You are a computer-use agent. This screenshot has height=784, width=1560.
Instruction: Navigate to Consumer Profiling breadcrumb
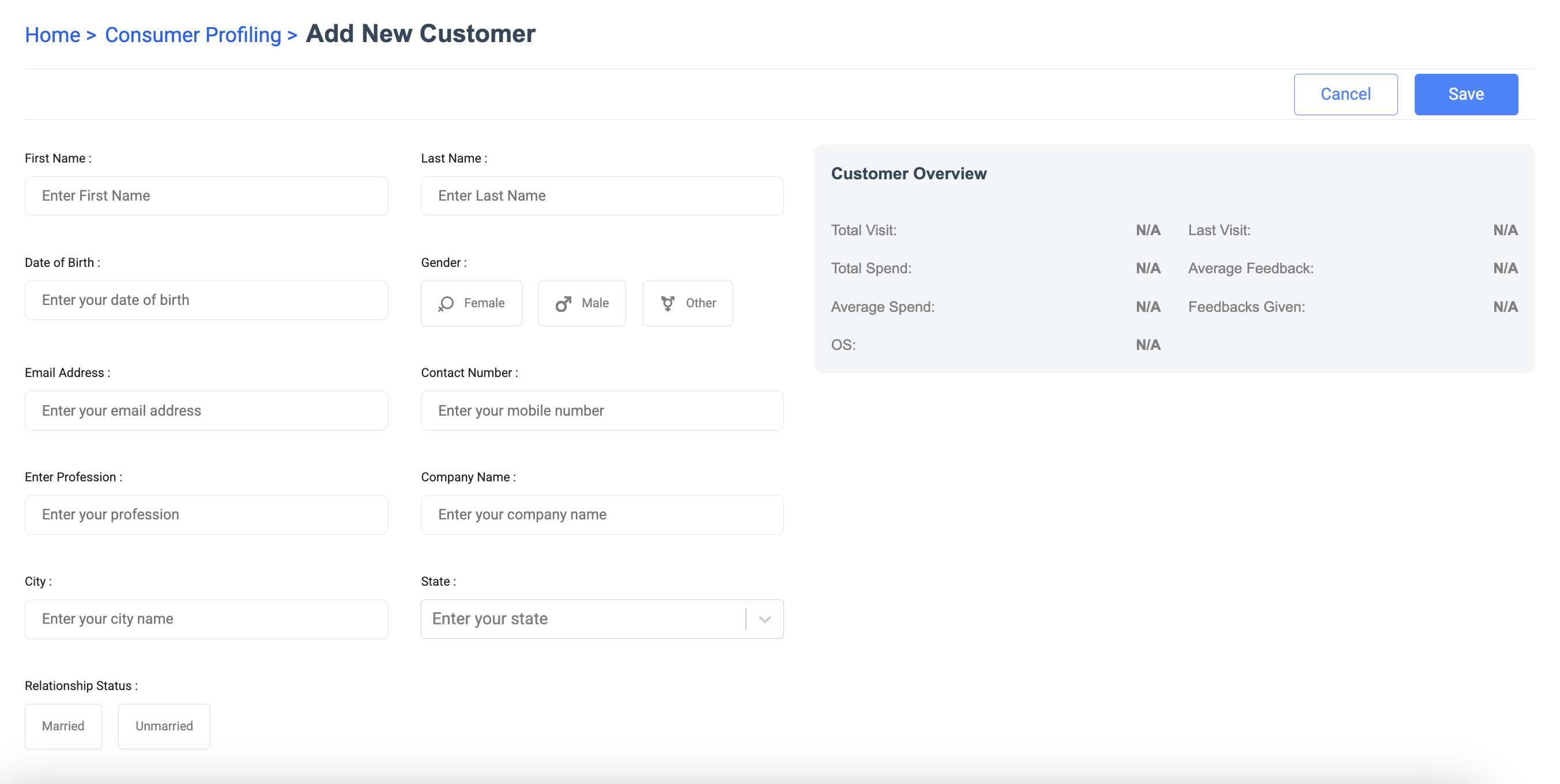193,35
